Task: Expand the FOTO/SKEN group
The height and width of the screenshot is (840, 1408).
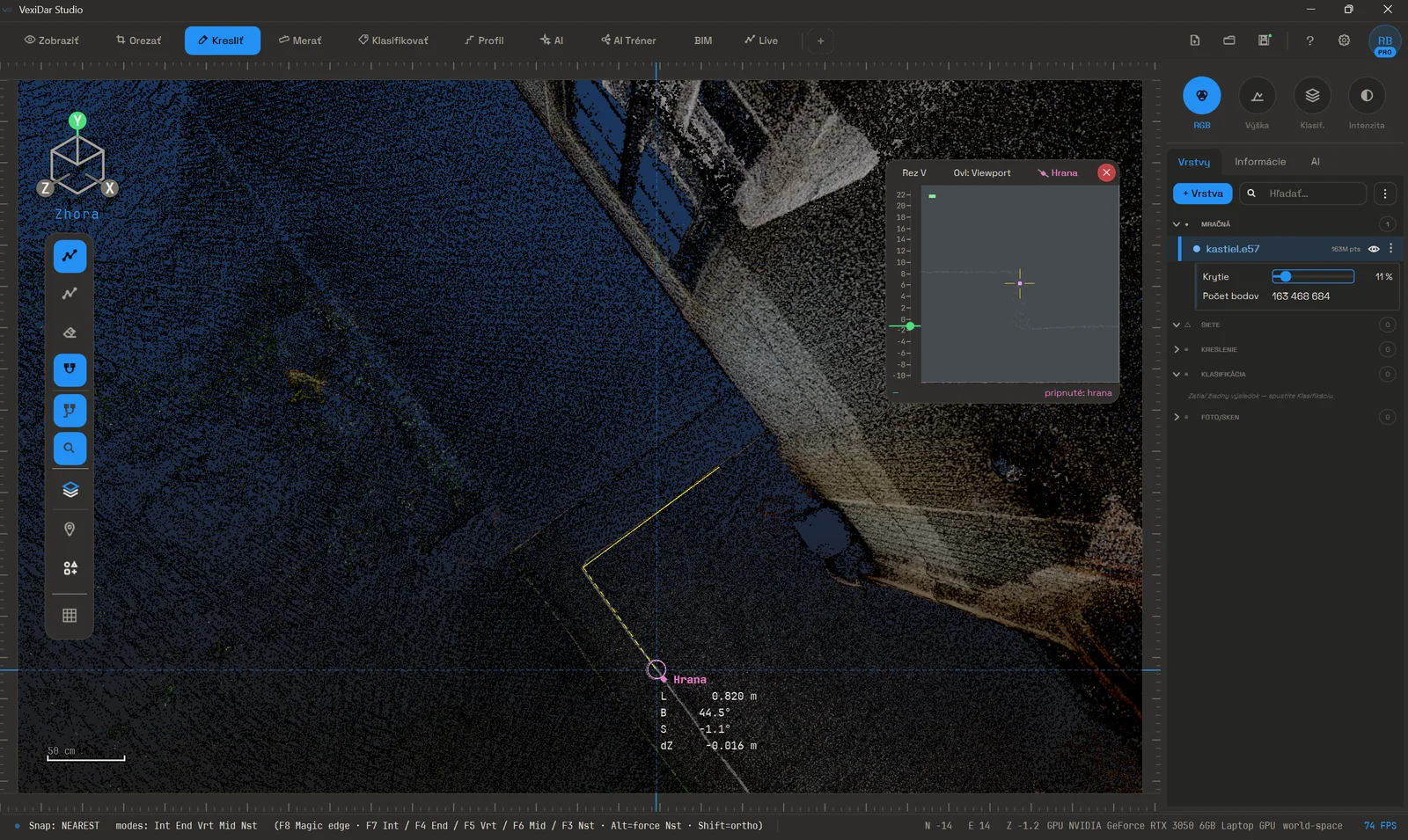Action: (x=1177, y=417)
